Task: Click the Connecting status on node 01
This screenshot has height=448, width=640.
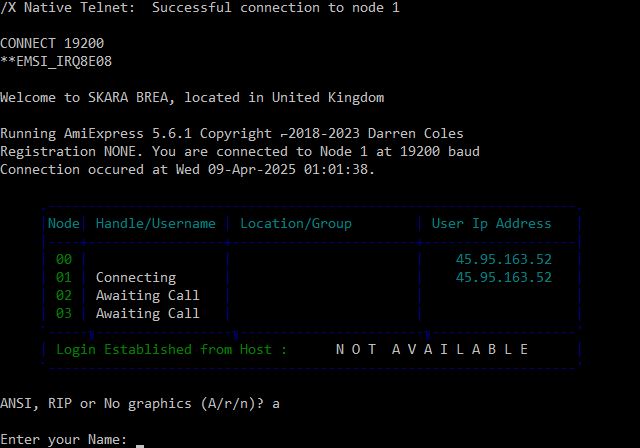Action: [136, 278]
